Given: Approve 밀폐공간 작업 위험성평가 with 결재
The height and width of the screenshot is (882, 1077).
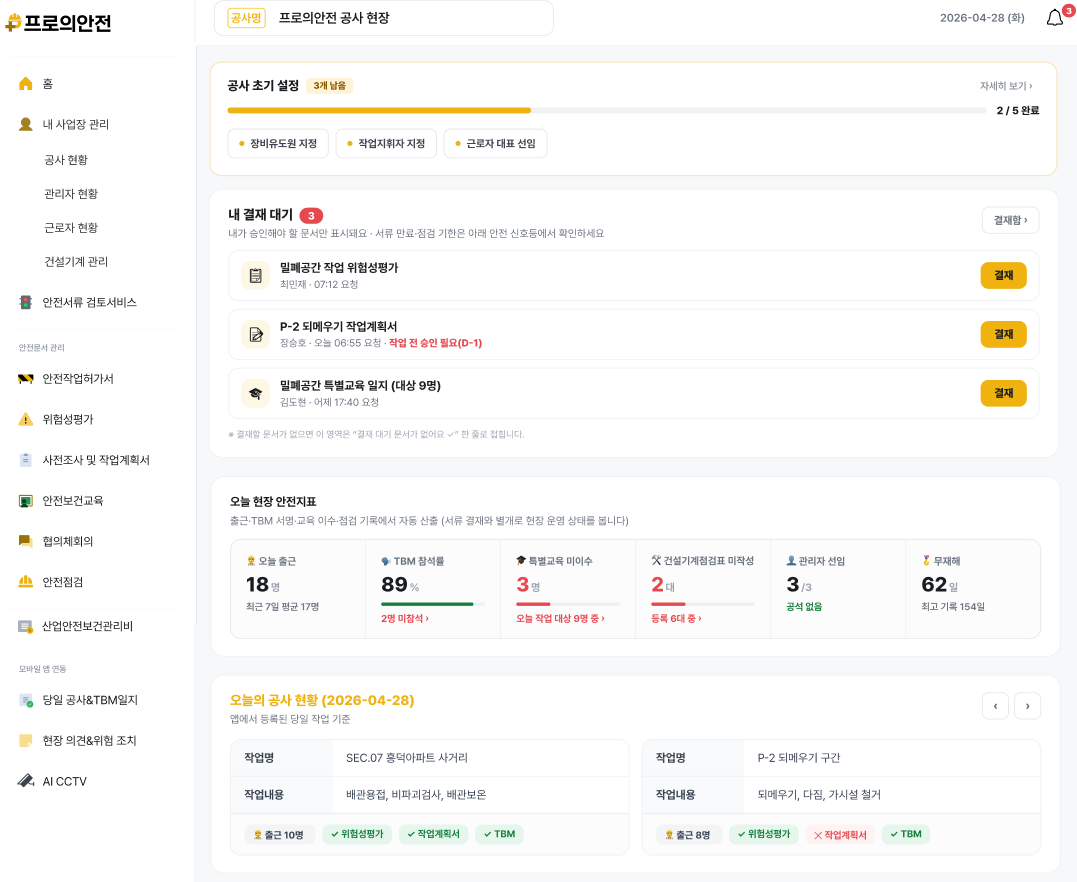Looking at the screenshot, I should pos(1004,275).
